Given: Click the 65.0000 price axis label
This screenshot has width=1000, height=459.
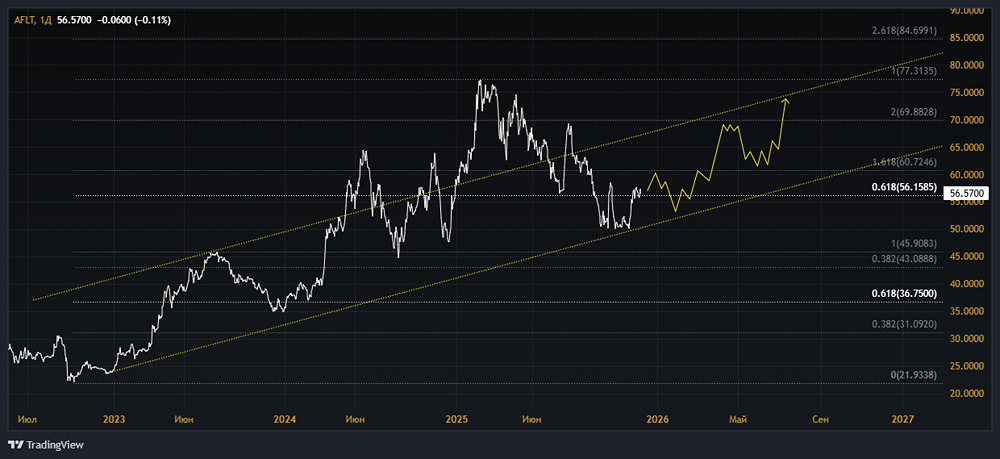Looking at the screenshot, I should (x=967, y=147).
